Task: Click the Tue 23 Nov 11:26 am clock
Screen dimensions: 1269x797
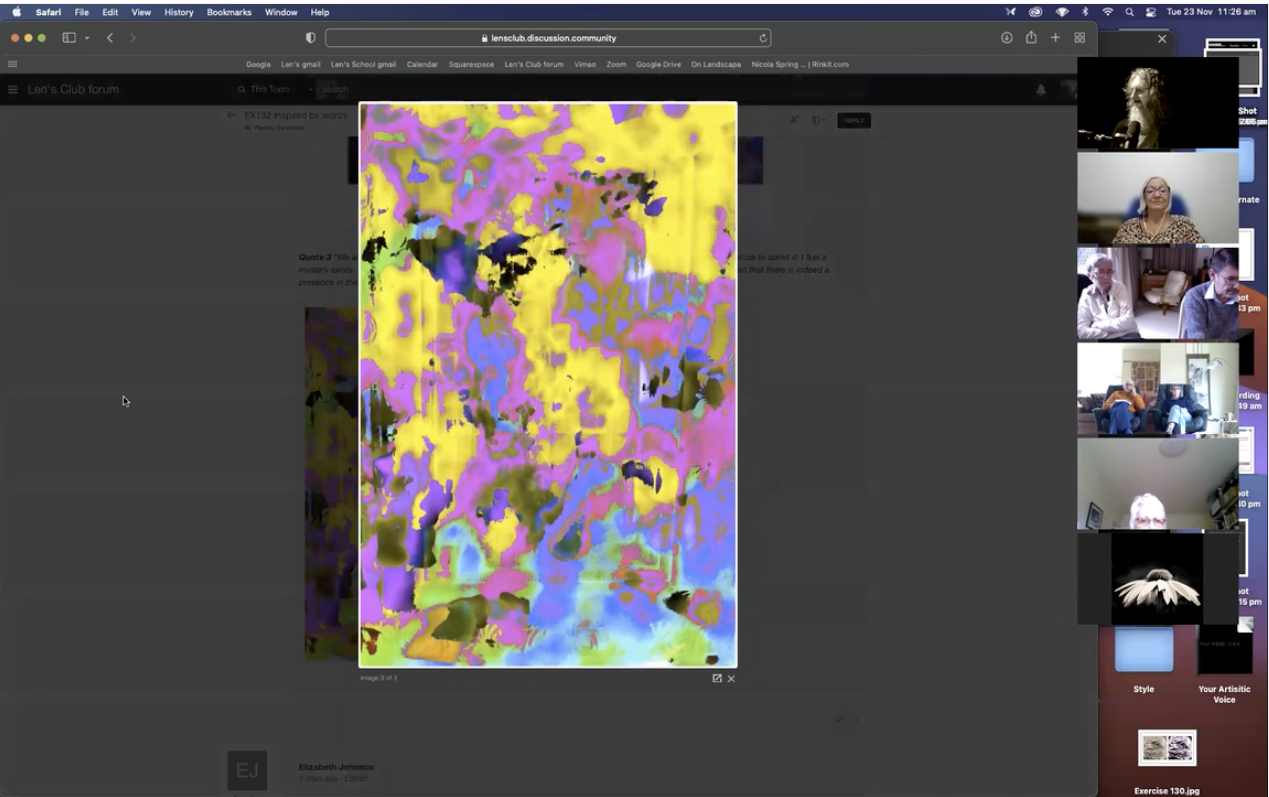Action: pyautogui.click(x=1211, y=12)
